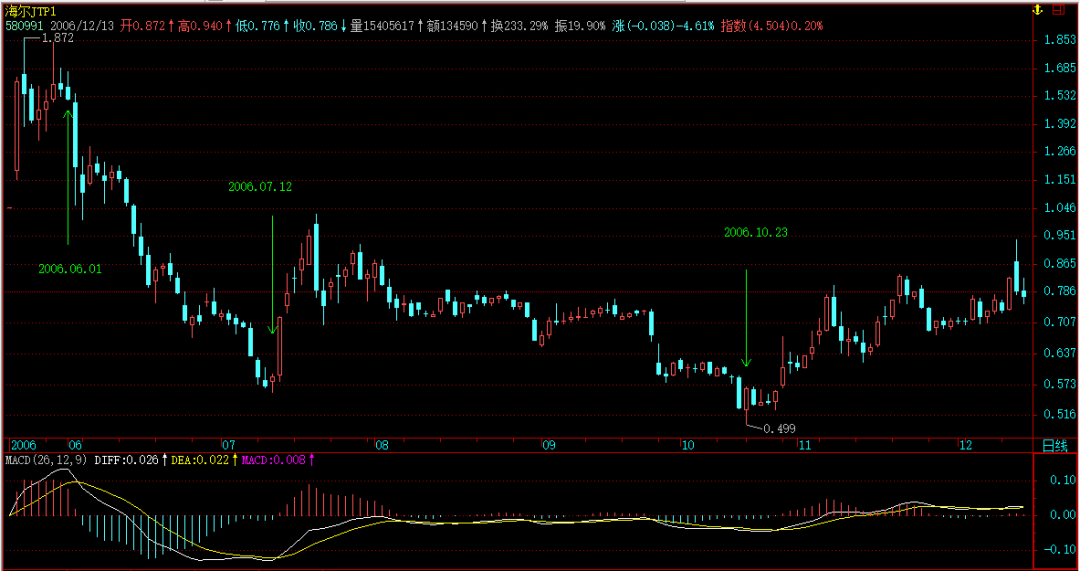Viewport: 1080px width, 571px height.
Task: Click the 0.707 price axis label
Action: [x=1061, y=321]
